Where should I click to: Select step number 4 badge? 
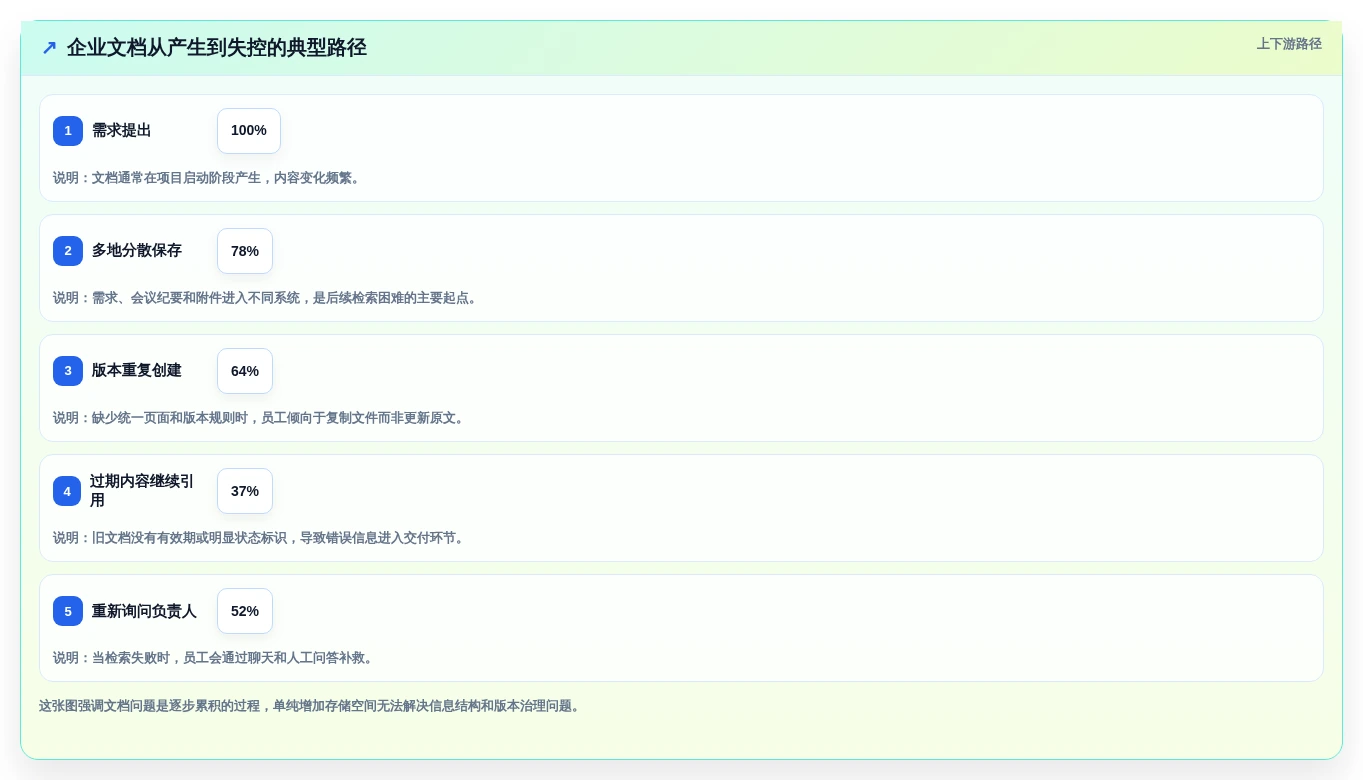(x=67, y=491)
